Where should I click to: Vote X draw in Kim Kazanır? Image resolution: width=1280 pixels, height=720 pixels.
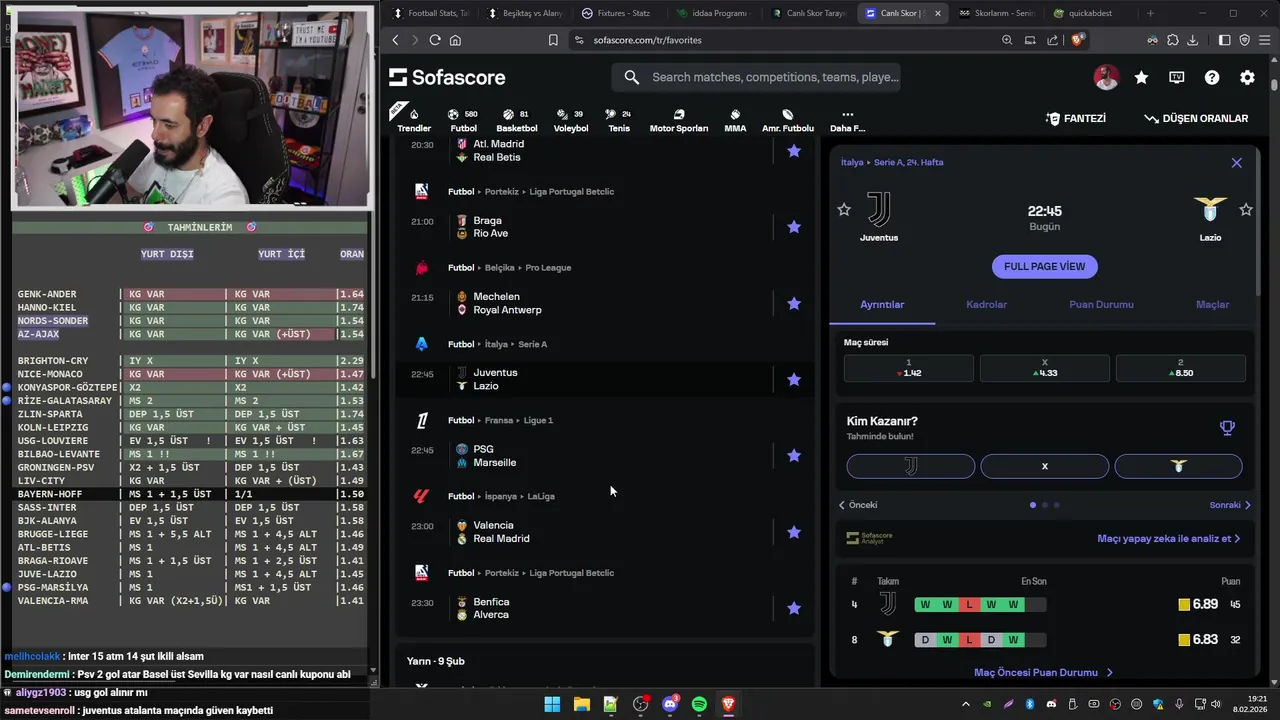click(1045, 466)
